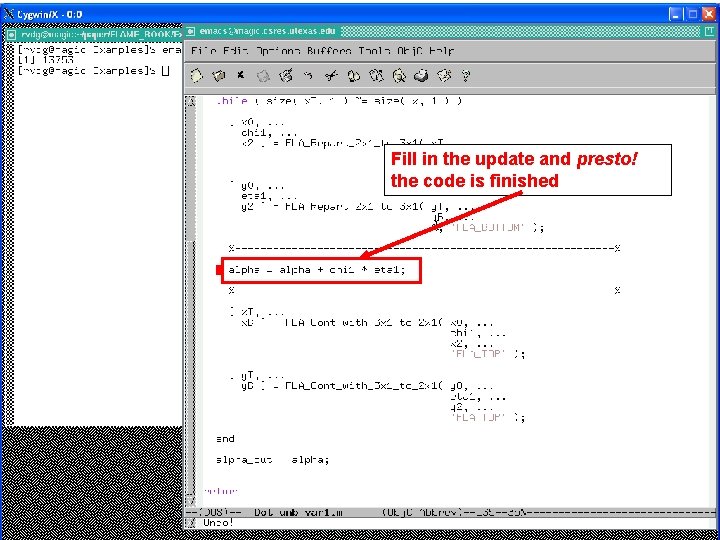
Task: Click the terminal window's vertical scrollbar
Action: click(x=9, y=234)
